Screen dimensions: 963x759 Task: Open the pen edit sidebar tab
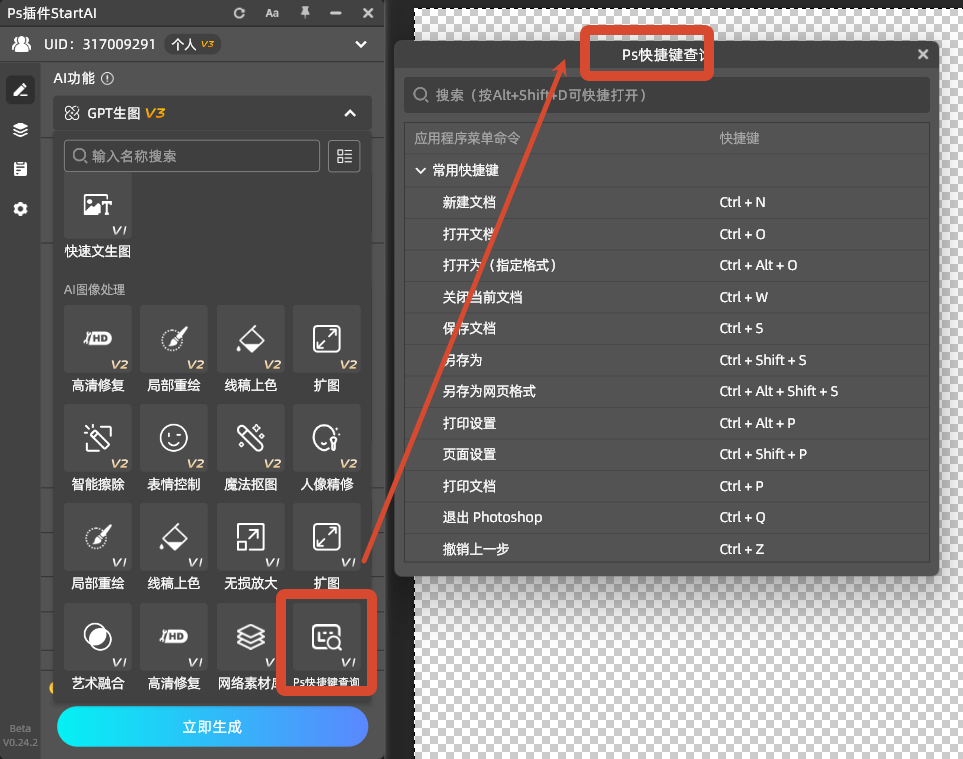coord(20,90)
